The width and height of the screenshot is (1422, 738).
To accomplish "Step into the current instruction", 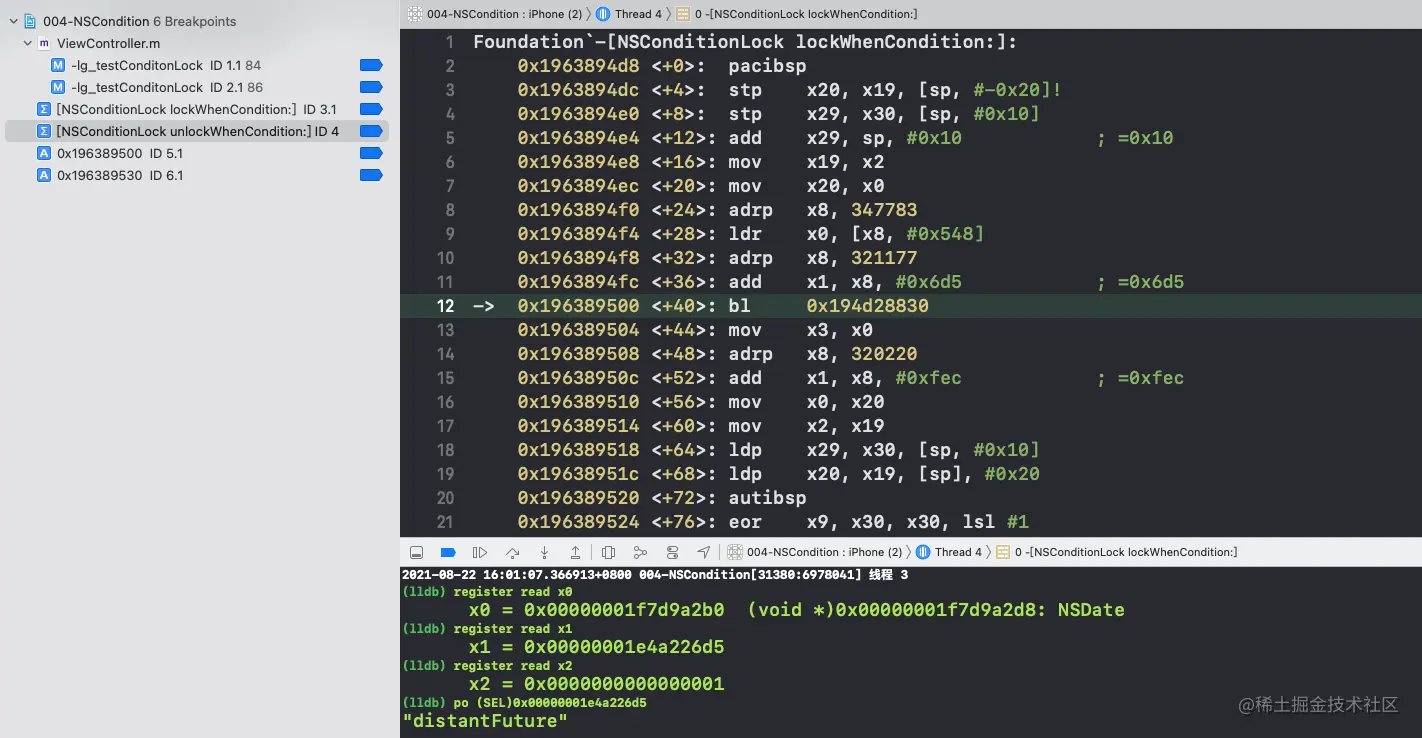I will (544, 552).
